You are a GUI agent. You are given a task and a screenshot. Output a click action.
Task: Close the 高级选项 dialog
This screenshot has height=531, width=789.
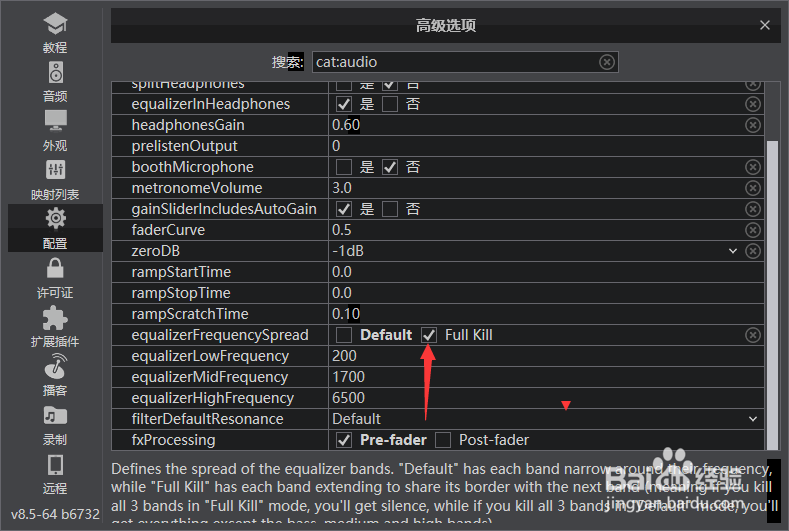coord(765,25)
